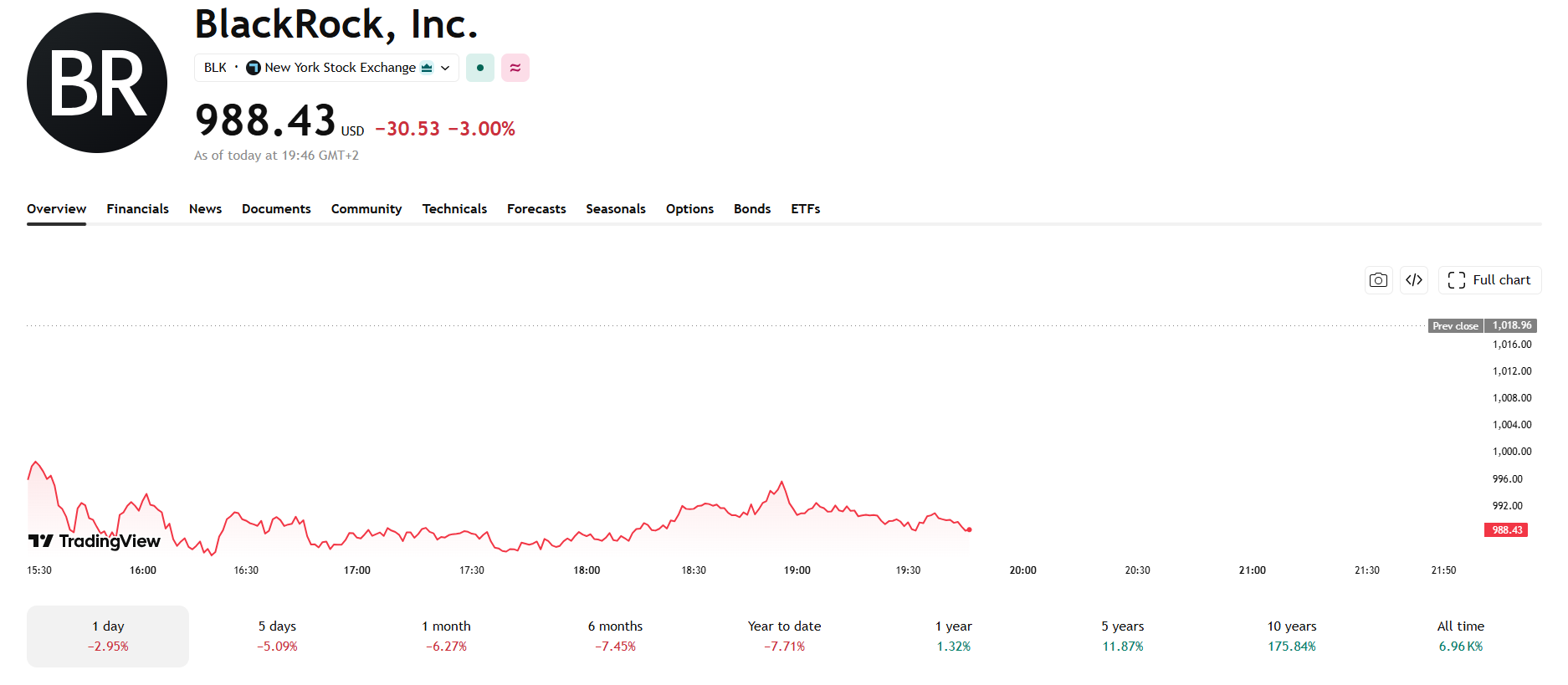Select the 1 month range
1568x685 pixels.
point(446,636)
